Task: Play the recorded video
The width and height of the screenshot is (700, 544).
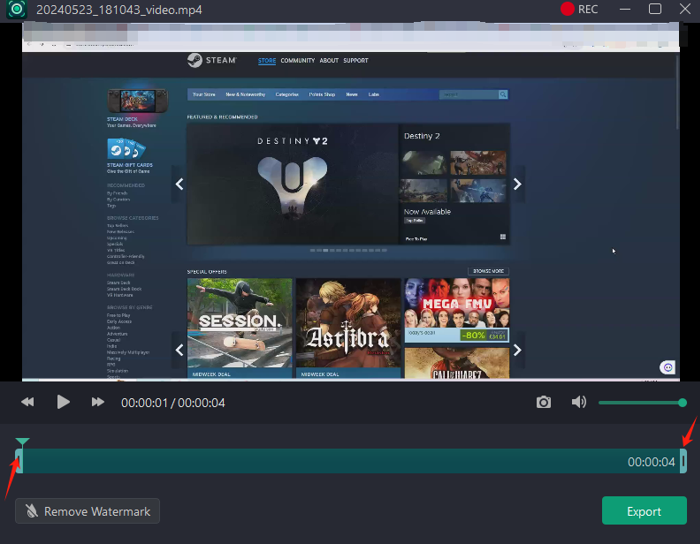Action: click(x=63, y=402)
